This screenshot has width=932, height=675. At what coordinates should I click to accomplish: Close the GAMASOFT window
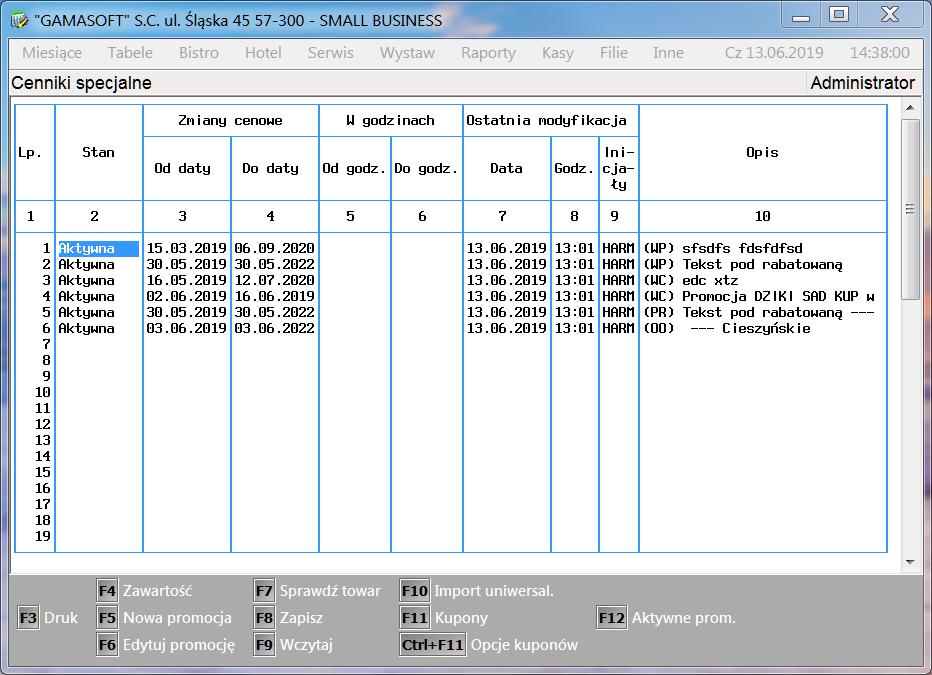click(890, 14)
